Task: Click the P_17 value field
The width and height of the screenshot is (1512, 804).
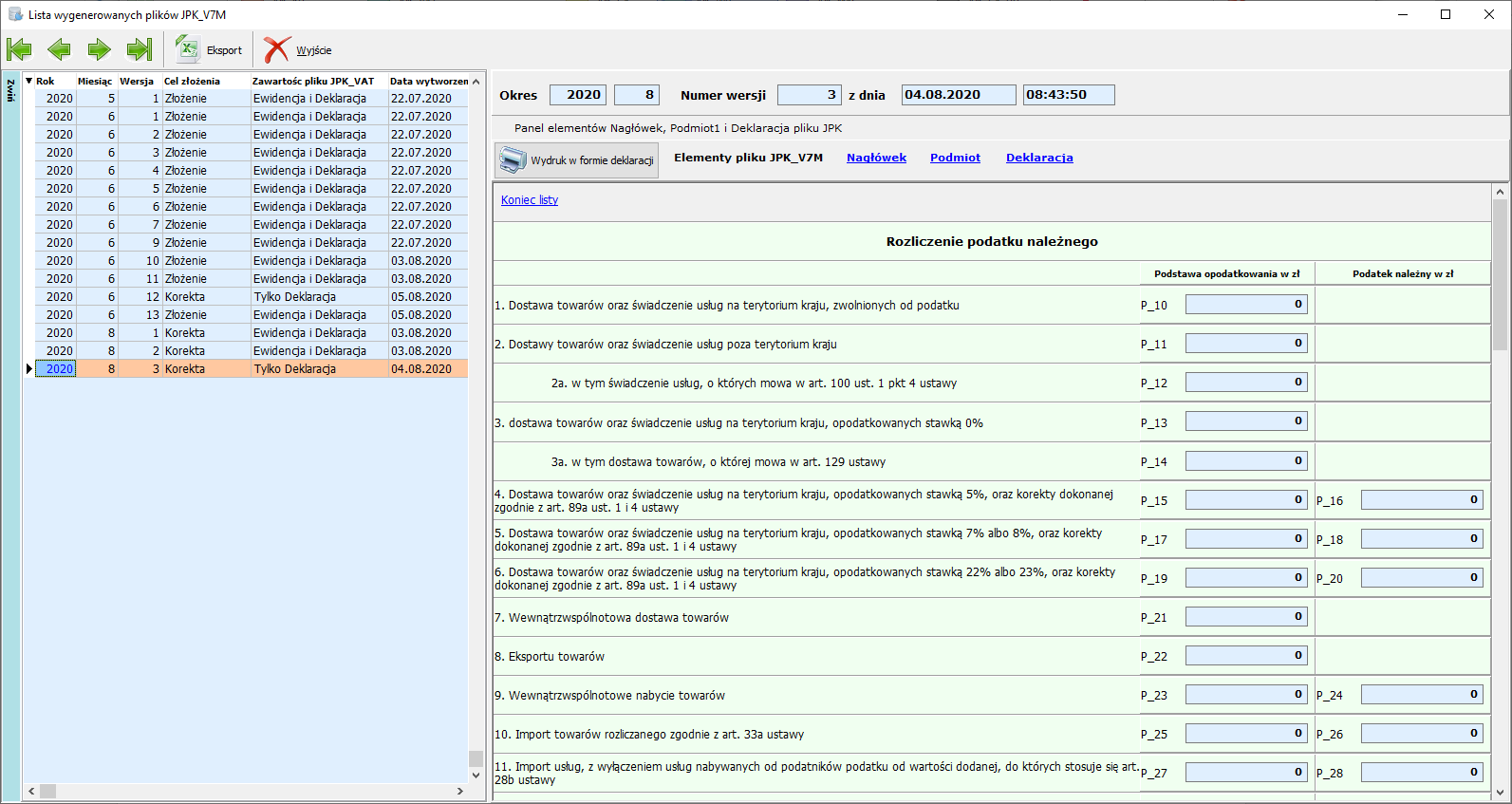Action: [x=1246, y=539]
